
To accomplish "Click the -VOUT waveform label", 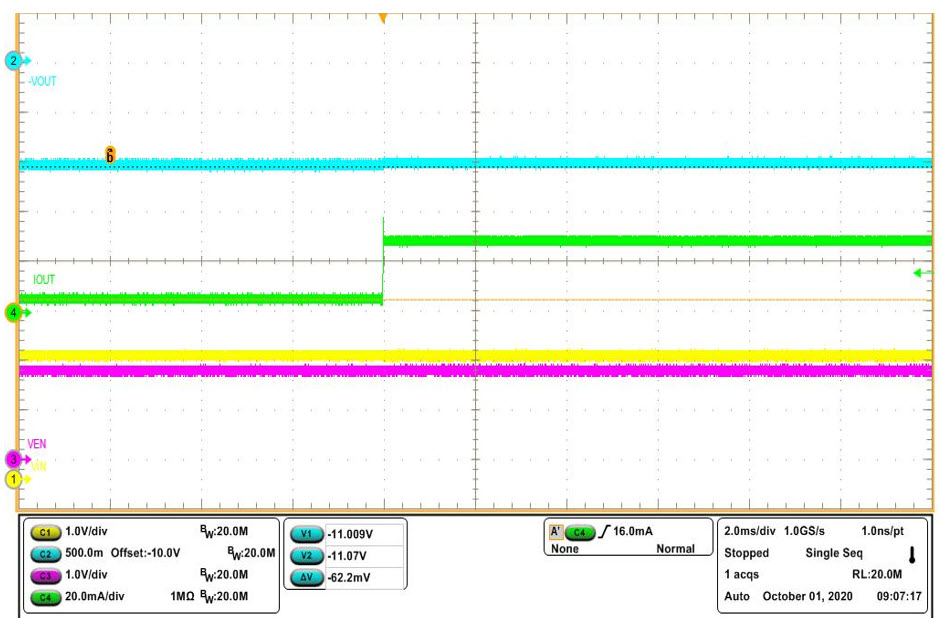I will coord(42,81).
